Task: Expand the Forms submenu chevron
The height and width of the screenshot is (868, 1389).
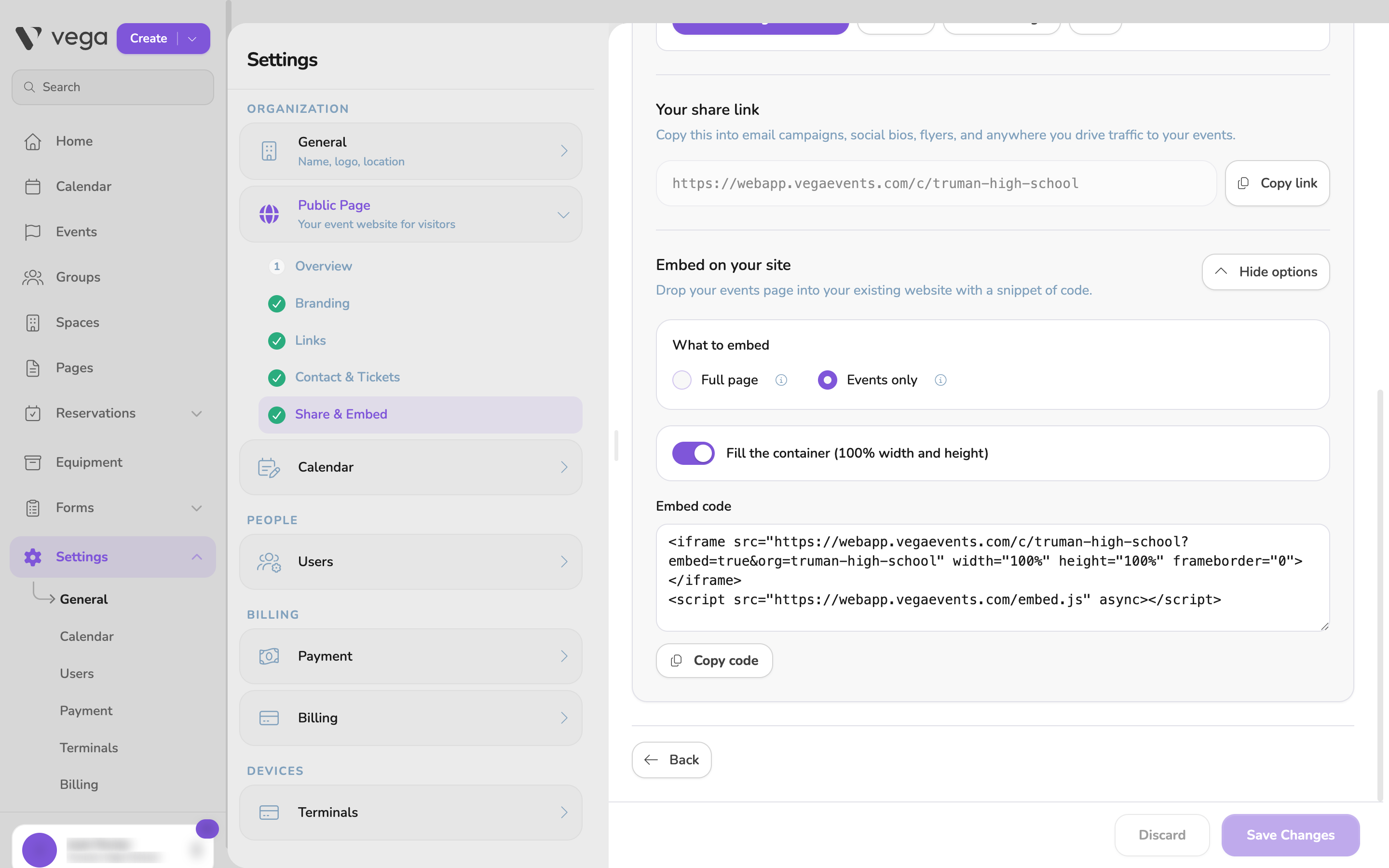Action: tap(196, 508)
